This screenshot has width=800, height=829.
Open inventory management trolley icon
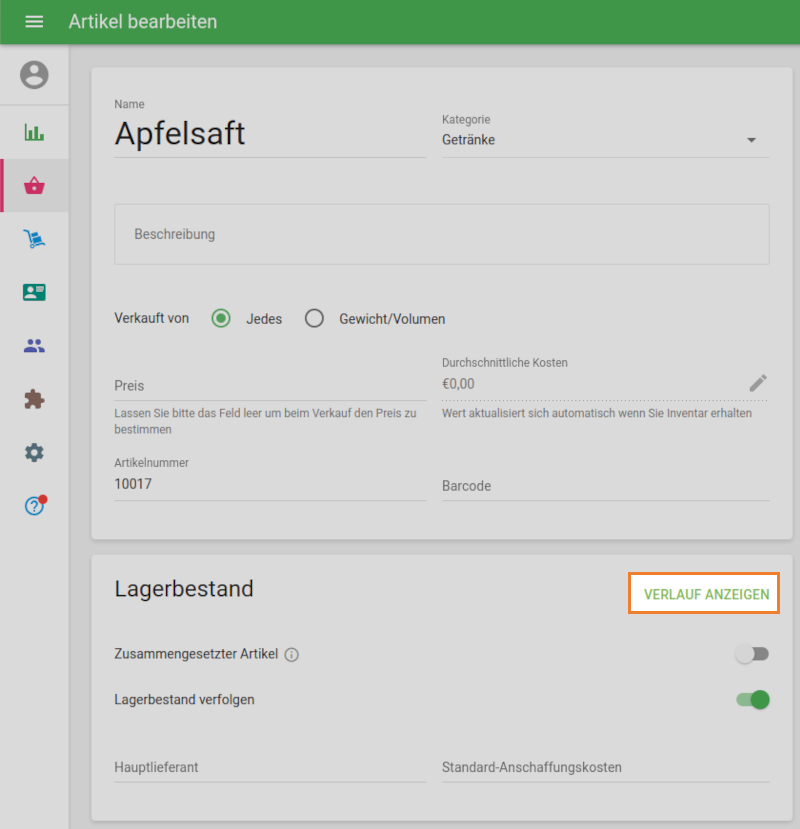[x=34, y=239]
